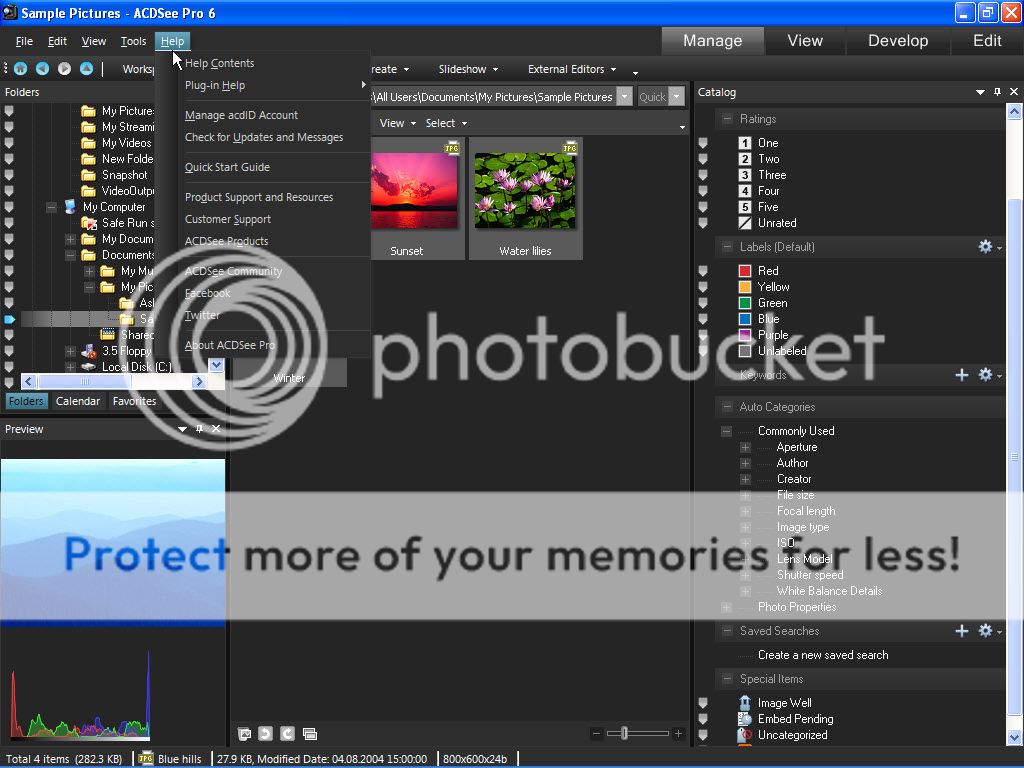Toggle Easy-Select indicator for Image Well
The image size is (1024, 768).
tap(703, 703)
